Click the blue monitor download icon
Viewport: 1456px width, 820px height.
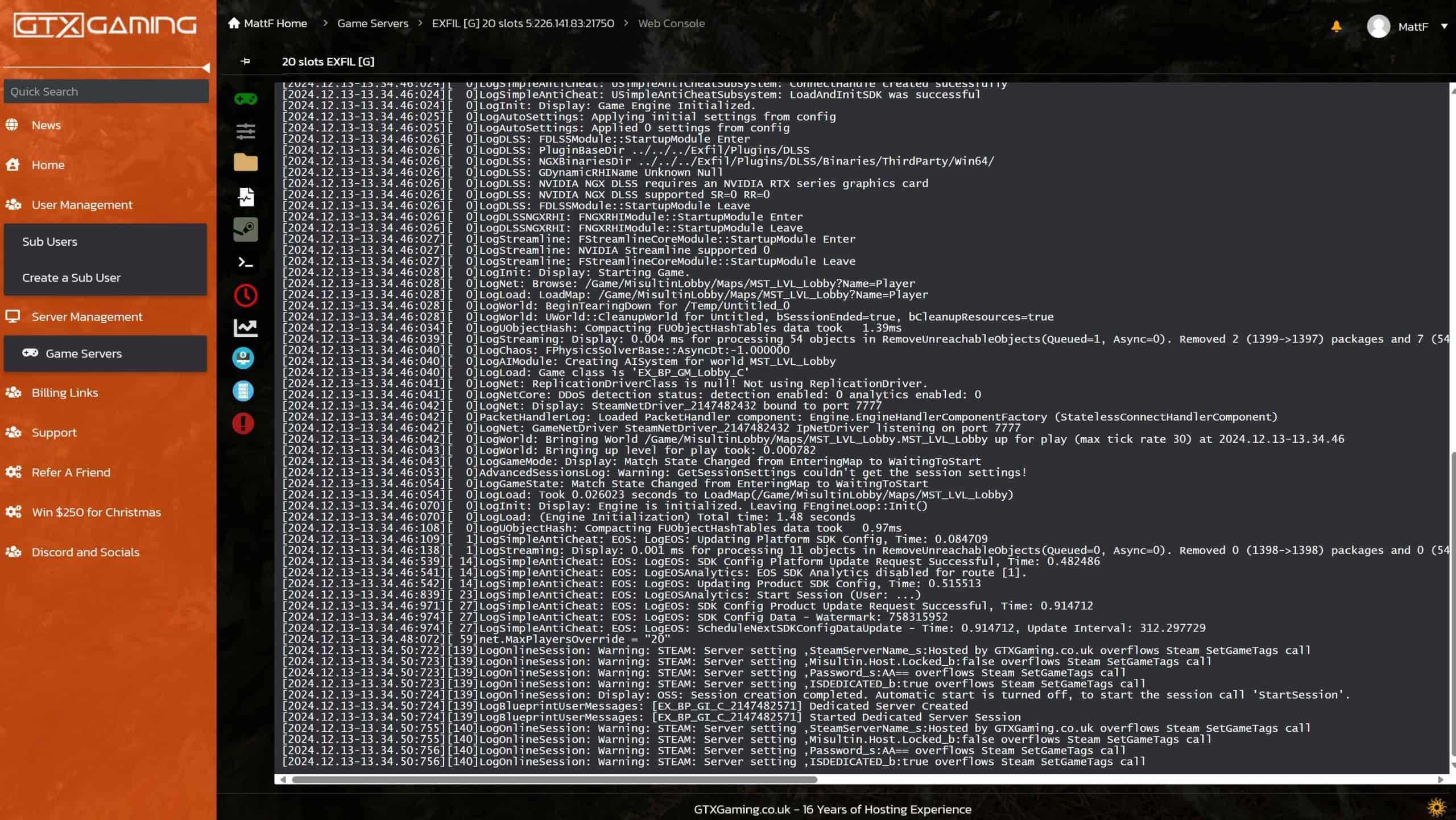pyautogui.click(x=243, y=359)
